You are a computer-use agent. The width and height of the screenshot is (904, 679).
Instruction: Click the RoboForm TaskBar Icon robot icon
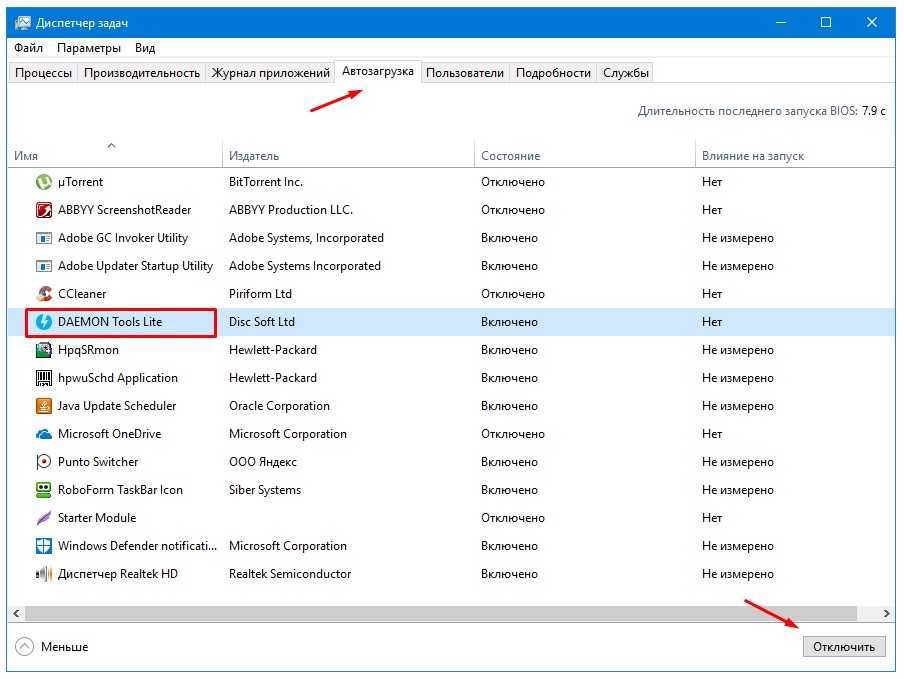[x=44, y=490]
